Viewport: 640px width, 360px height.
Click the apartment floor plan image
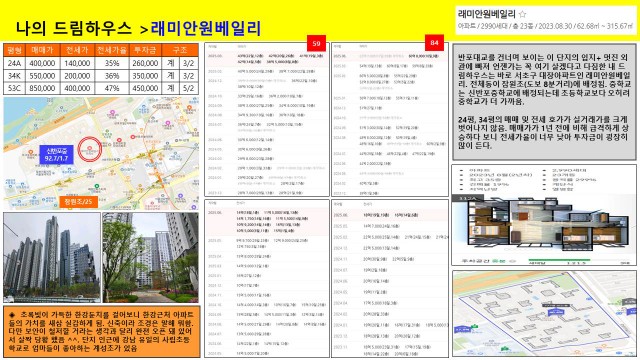click(x=544, y=222)
